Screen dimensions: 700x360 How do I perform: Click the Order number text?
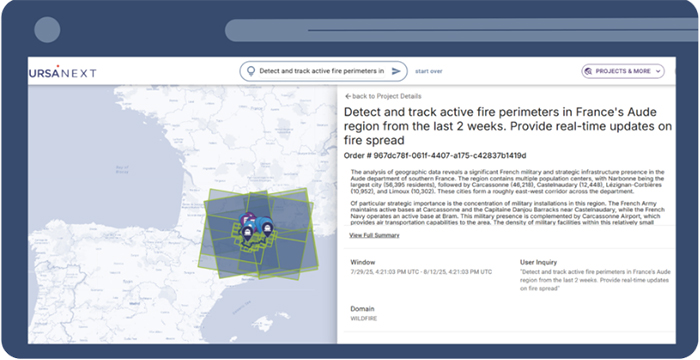click(435, 156)
